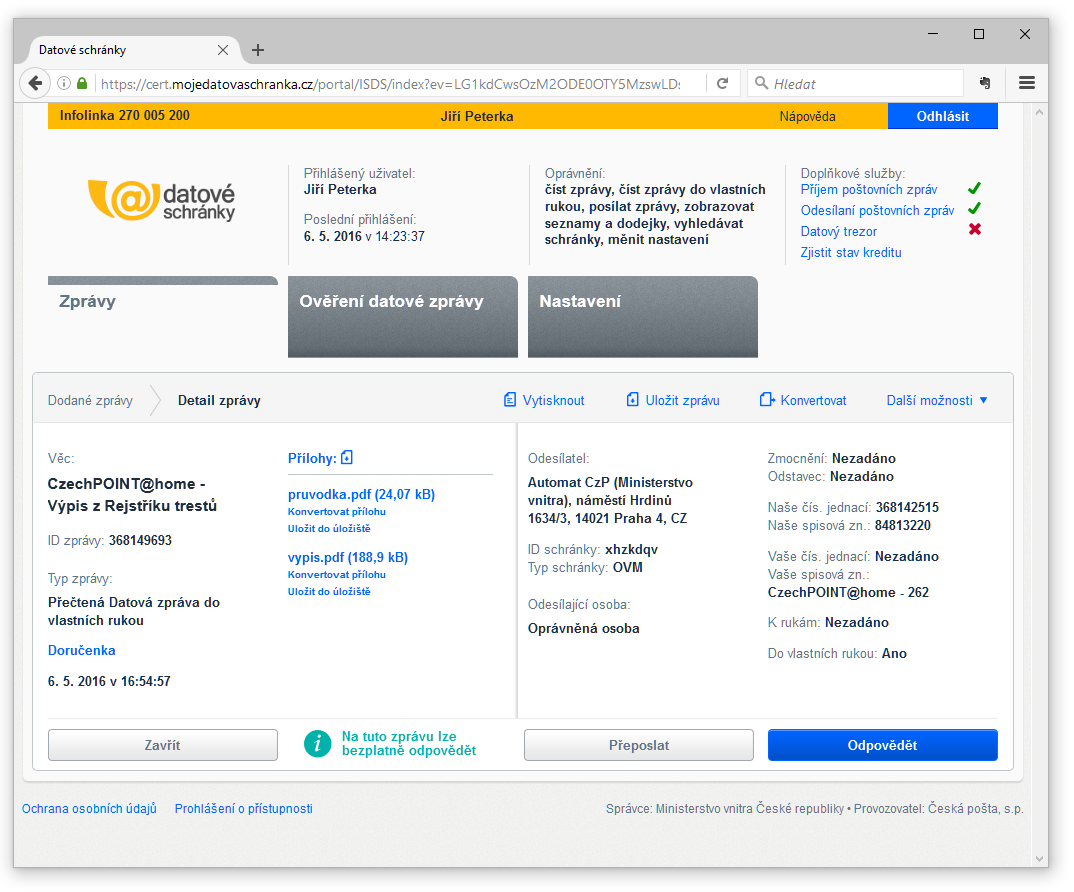Click the Naše spisová zn. value 84813220

pyautogui.click(x=903, y=525)
